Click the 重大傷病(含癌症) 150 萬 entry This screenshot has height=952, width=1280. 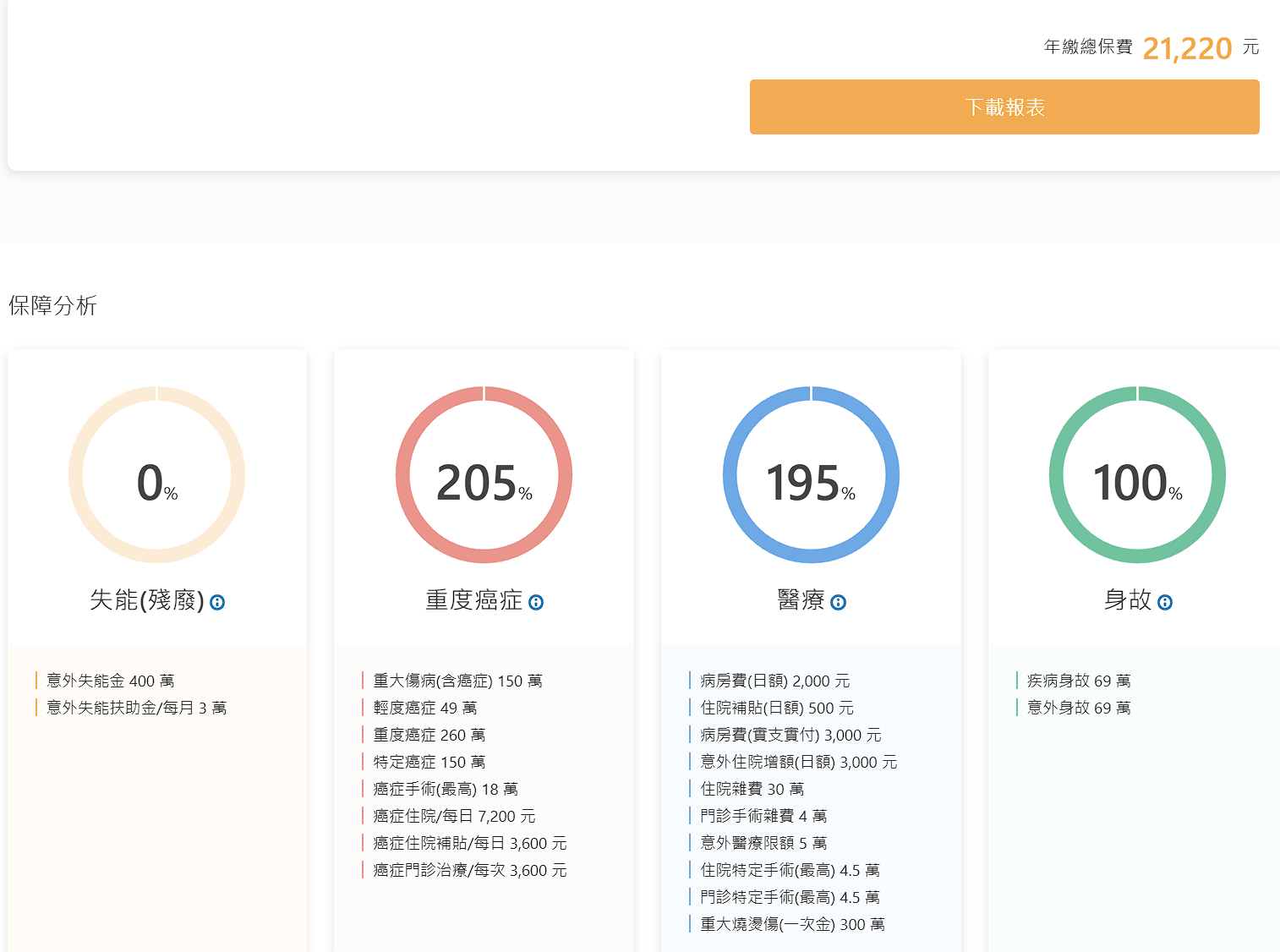pos(457,681)
